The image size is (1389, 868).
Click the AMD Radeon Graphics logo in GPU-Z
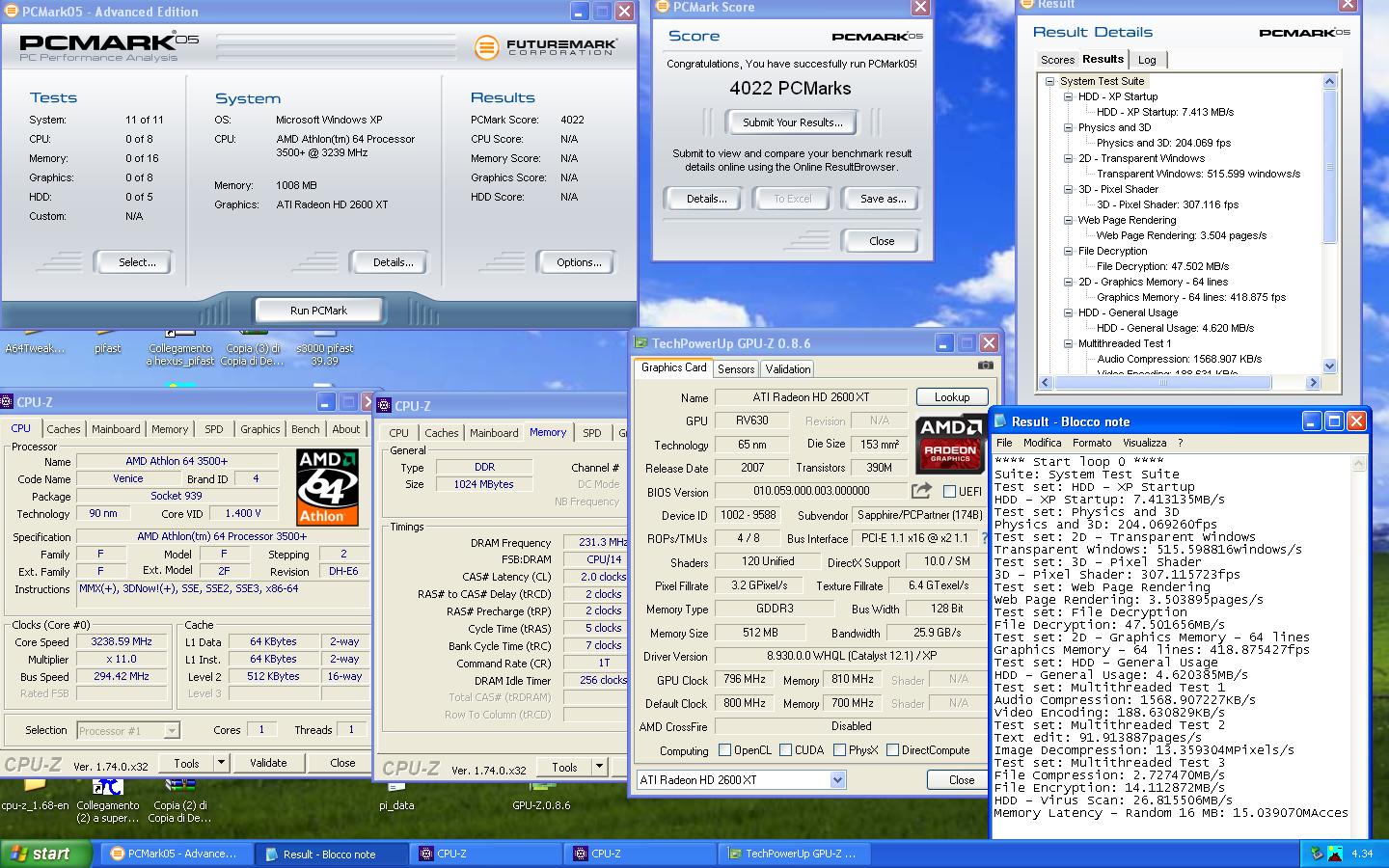pyautogui.click(x=950, y=445)
